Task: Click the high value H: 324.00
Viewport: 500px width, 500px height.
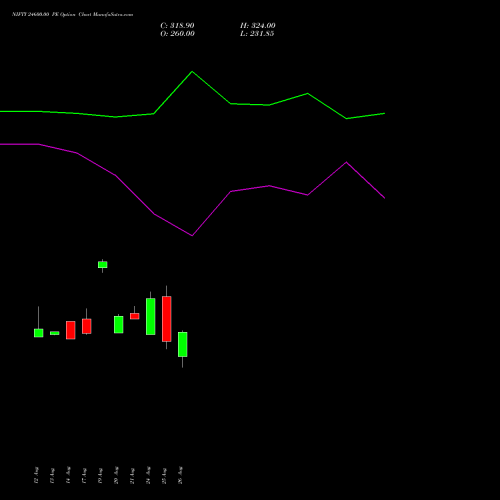Action: (x=258, y=26)
